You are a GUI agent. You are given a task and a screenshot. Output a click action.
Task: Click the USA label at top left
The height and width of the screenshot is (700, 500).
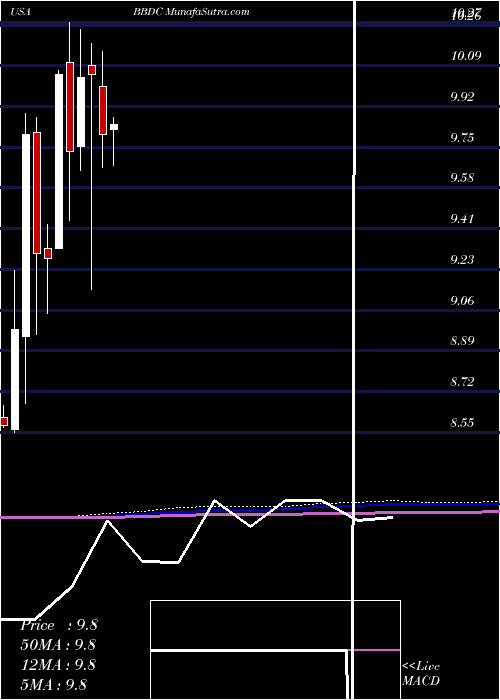click(x=20, y=12)
